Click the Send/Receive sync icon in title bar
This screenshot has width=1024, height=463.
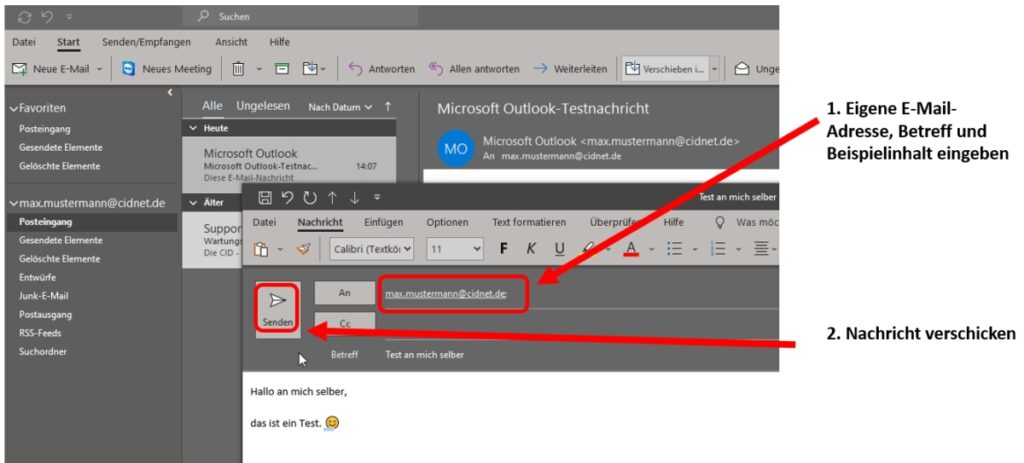[25, 16]
